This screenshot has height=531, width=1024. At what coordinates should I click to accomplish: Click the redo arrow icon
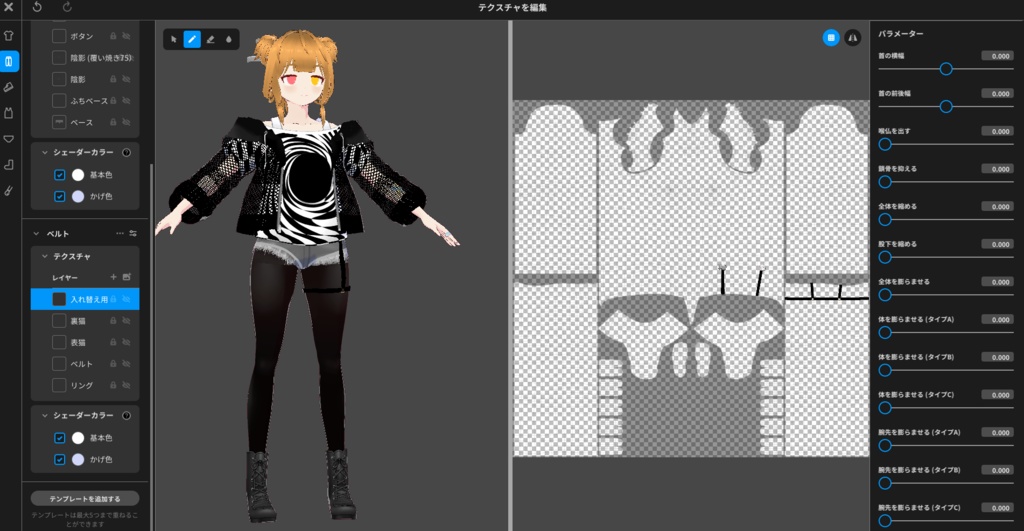click(x=67, y=7)
